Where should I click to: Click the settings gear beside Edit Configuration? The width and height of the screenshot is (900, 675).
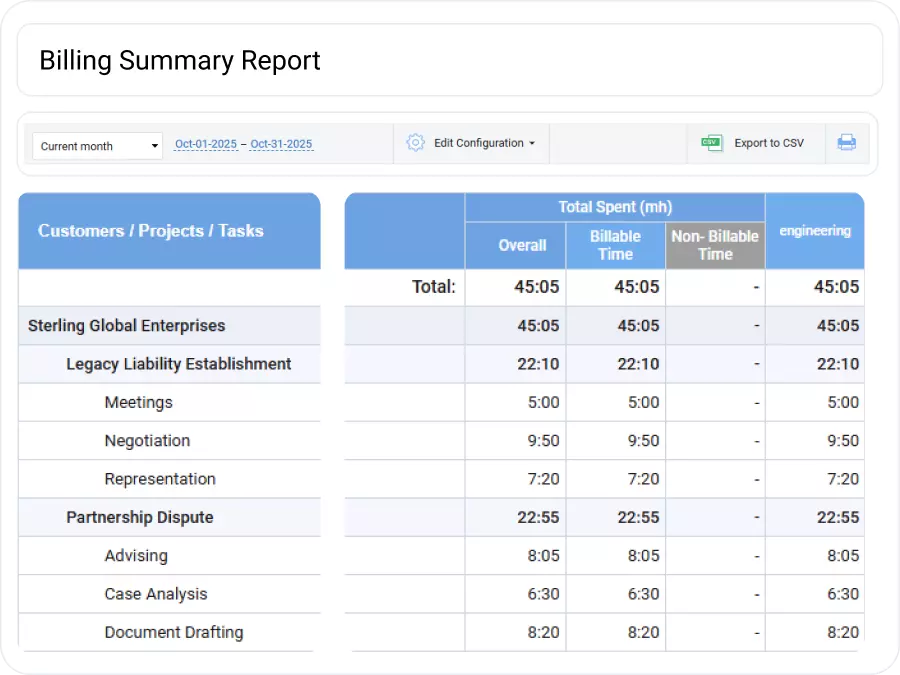pyautogui.click(x=415, y=143)
